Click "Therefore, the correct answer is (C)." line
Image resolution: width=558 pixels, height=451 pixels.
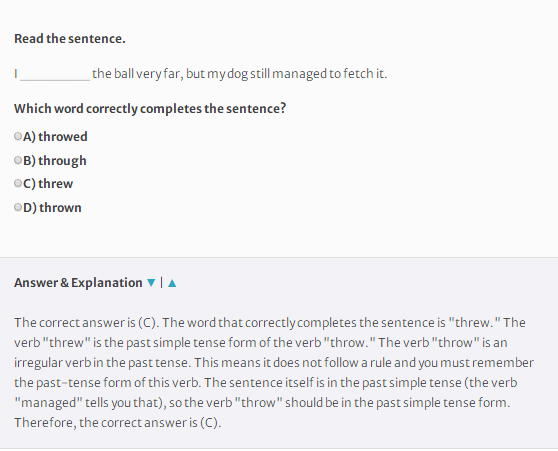(x=117, y=423)
